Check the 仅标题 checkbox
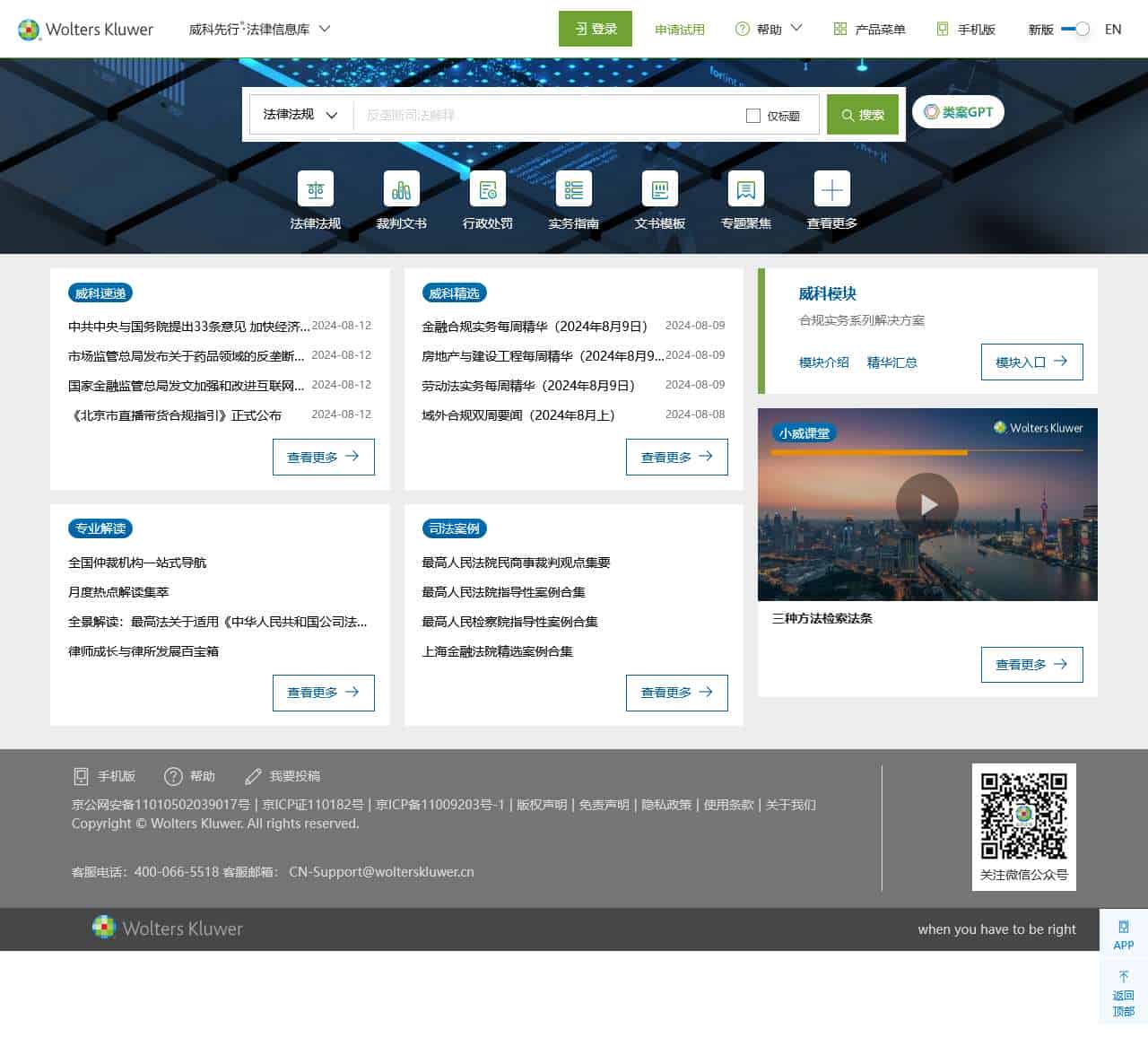This screenshot has height=1047, width=1148. click(x=753, y=116)
